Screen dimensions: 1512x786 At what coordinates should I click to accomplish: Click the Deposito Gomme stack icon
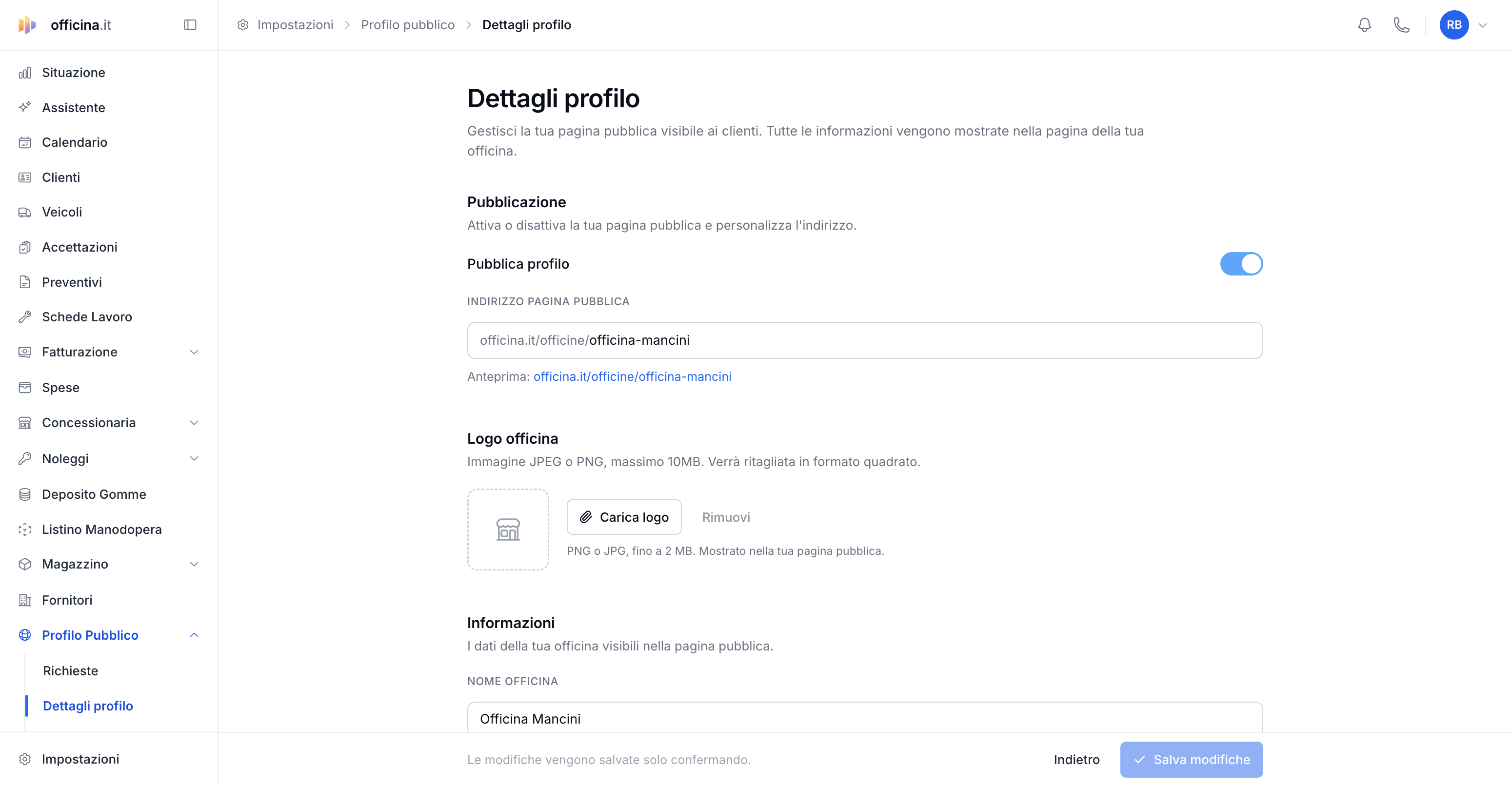click(x=25, y=494)
